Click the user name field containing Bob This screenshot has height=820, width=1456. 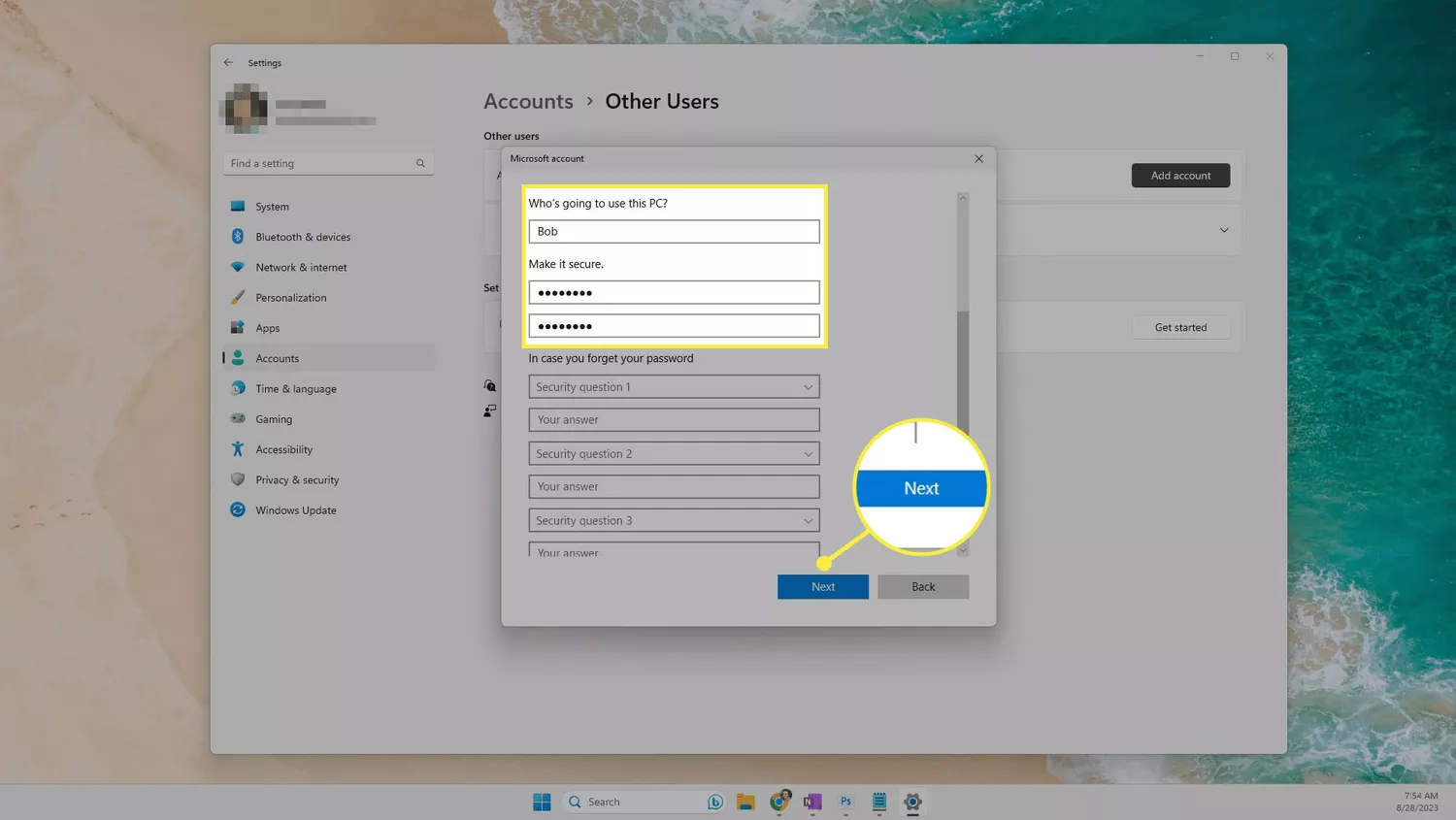click(674, 231)
